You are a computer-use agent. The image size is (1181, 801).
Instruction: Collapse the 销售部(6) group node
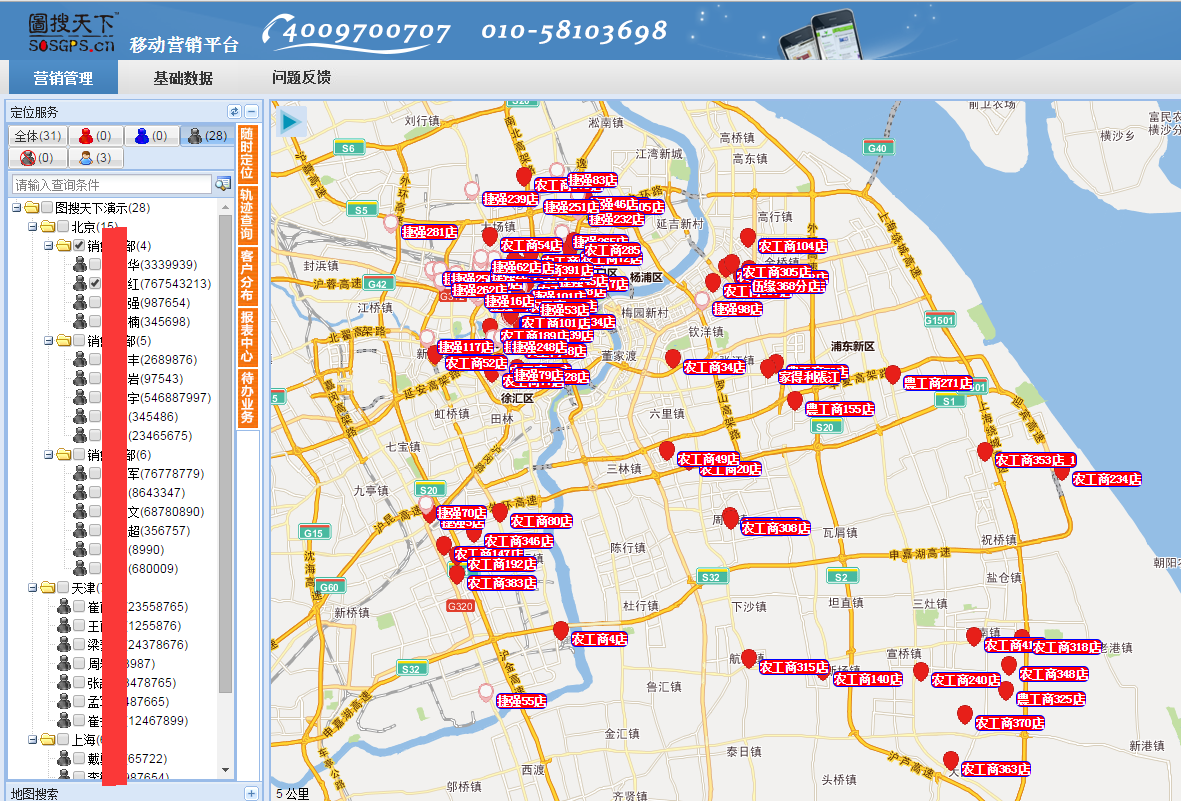click(48, 454)
